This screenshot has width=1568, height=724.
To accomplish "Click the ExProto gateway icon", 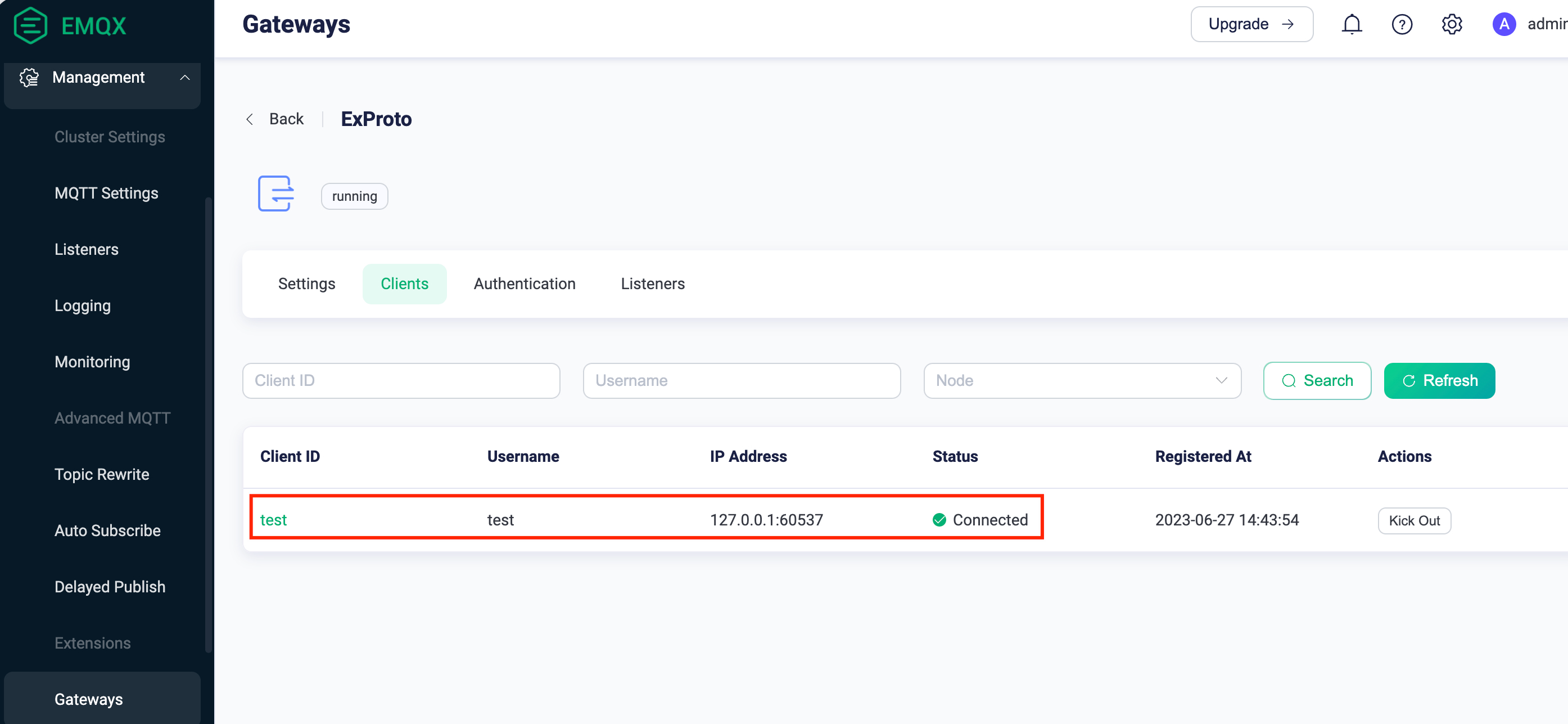I will pyautogui.click(x=275, y=194).
